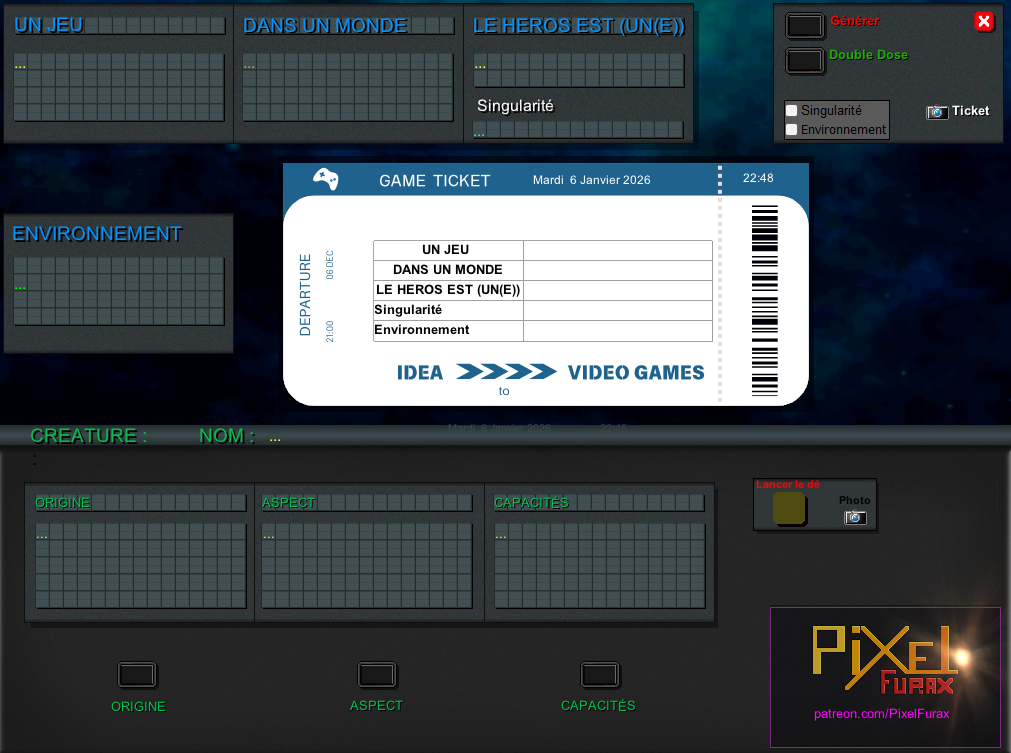Close the app with the red X
Screen dimensions: 1011x753
[984, 22]
